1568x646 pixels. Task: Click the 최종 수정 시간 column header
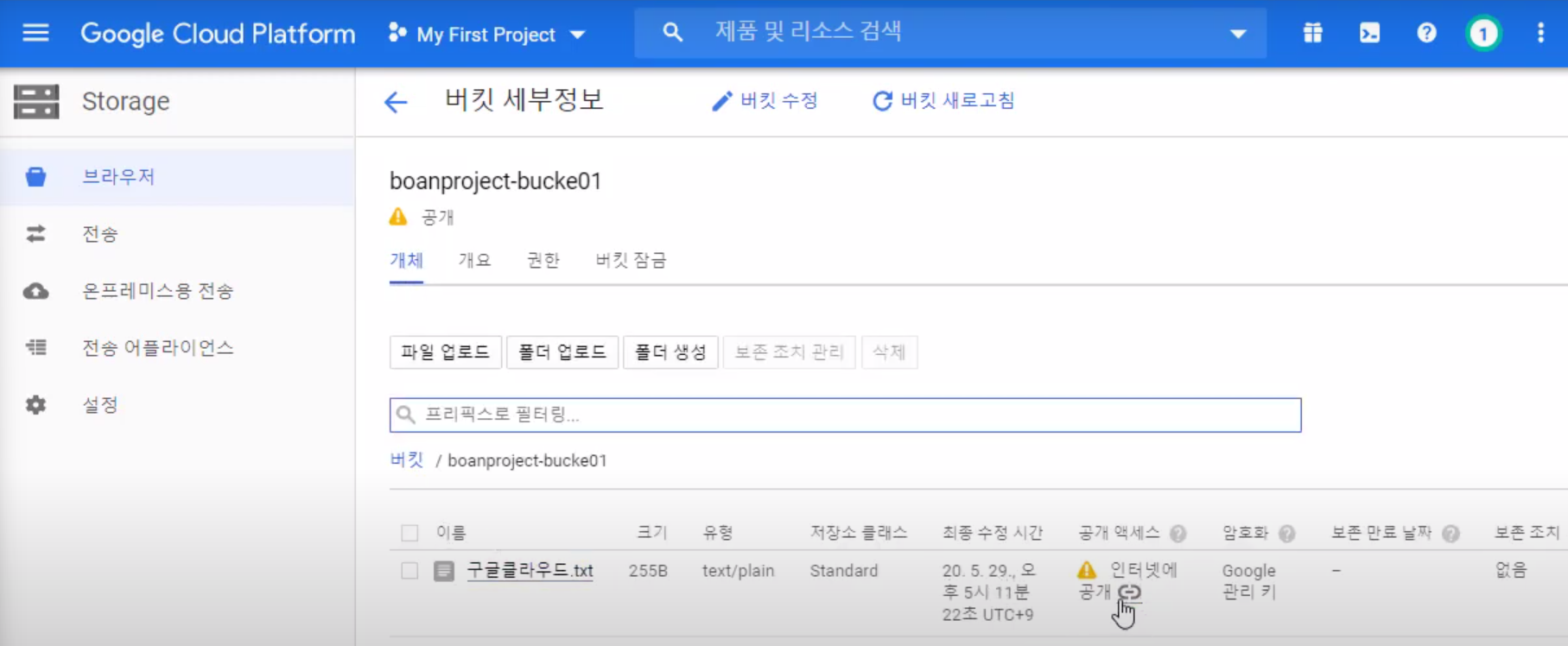click(x=993, y=533)
